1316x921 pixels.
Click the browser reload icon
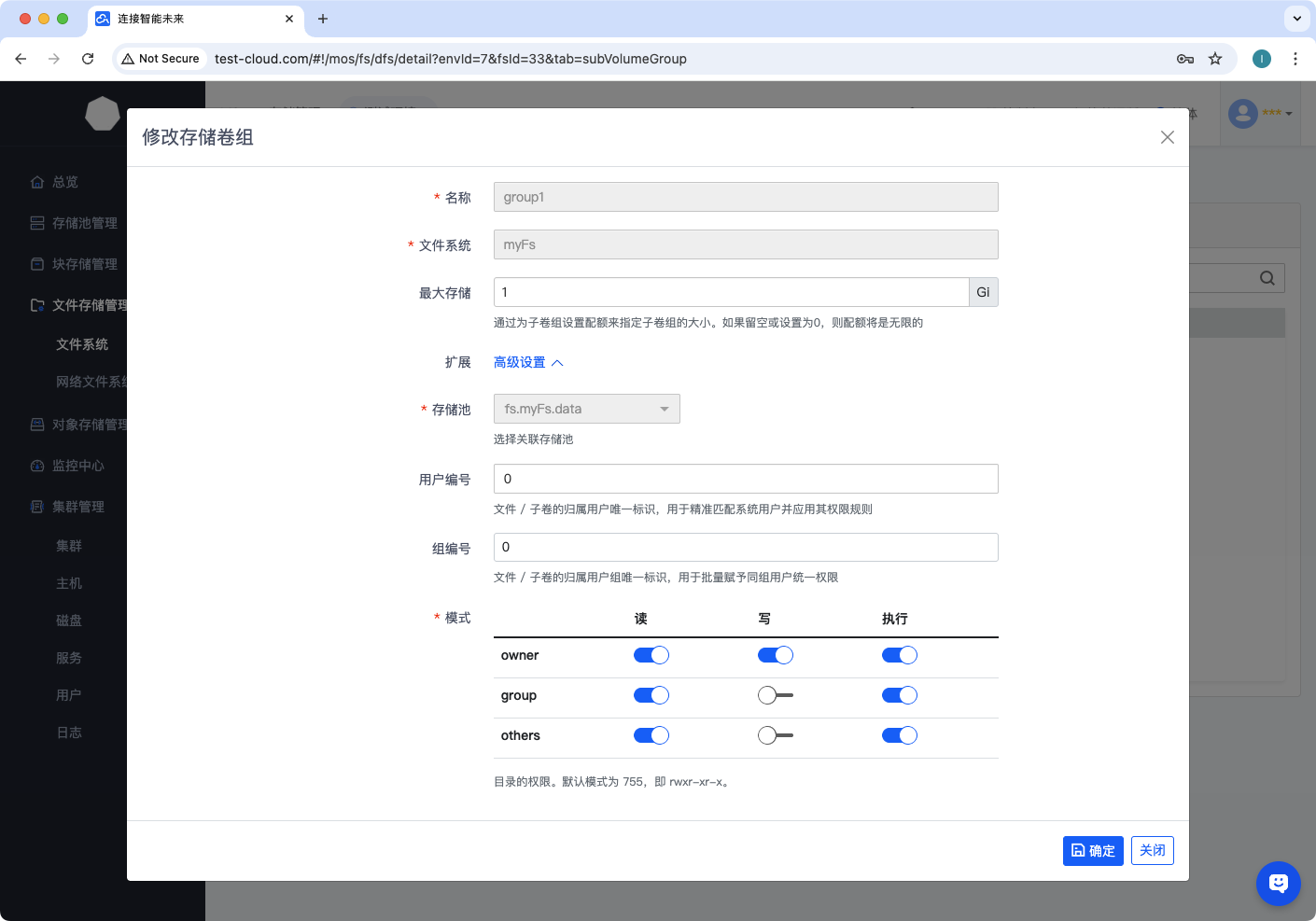88,59
